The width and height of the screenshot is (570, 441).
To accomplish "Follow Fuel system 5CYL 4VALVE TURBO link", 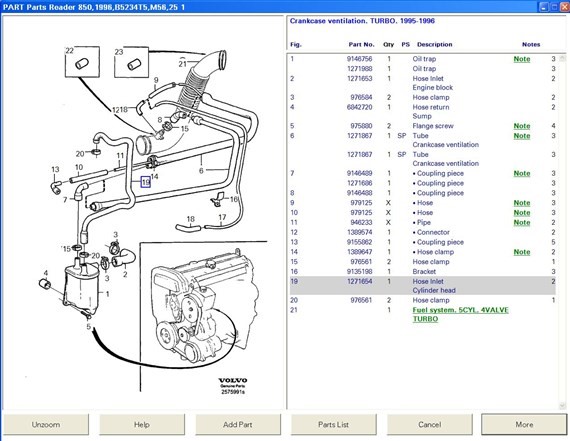I will (460, 314).
